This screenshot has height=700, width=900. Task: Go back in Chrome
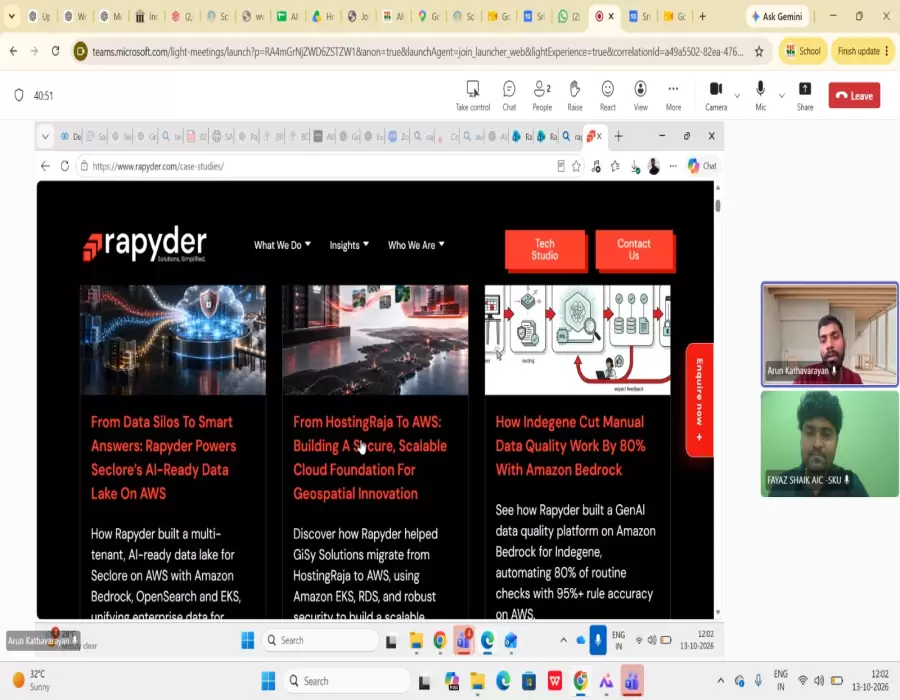click(14, 51)
